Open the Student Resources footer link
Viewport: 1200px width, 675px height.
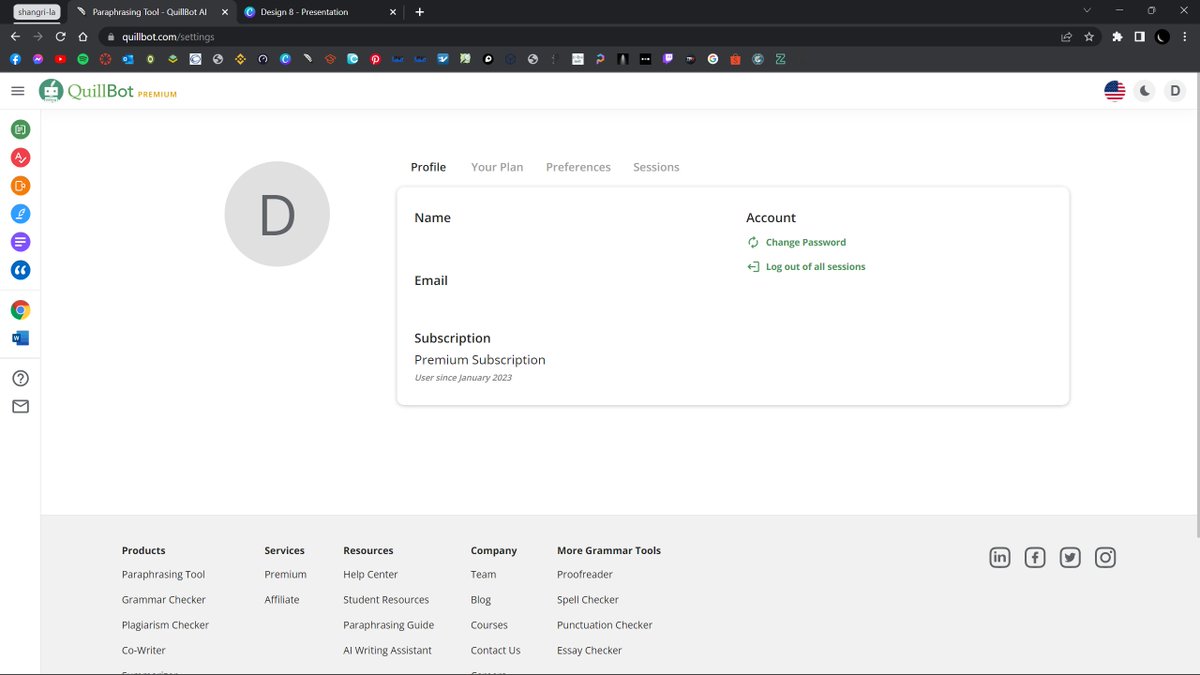(x=386, y=600)
